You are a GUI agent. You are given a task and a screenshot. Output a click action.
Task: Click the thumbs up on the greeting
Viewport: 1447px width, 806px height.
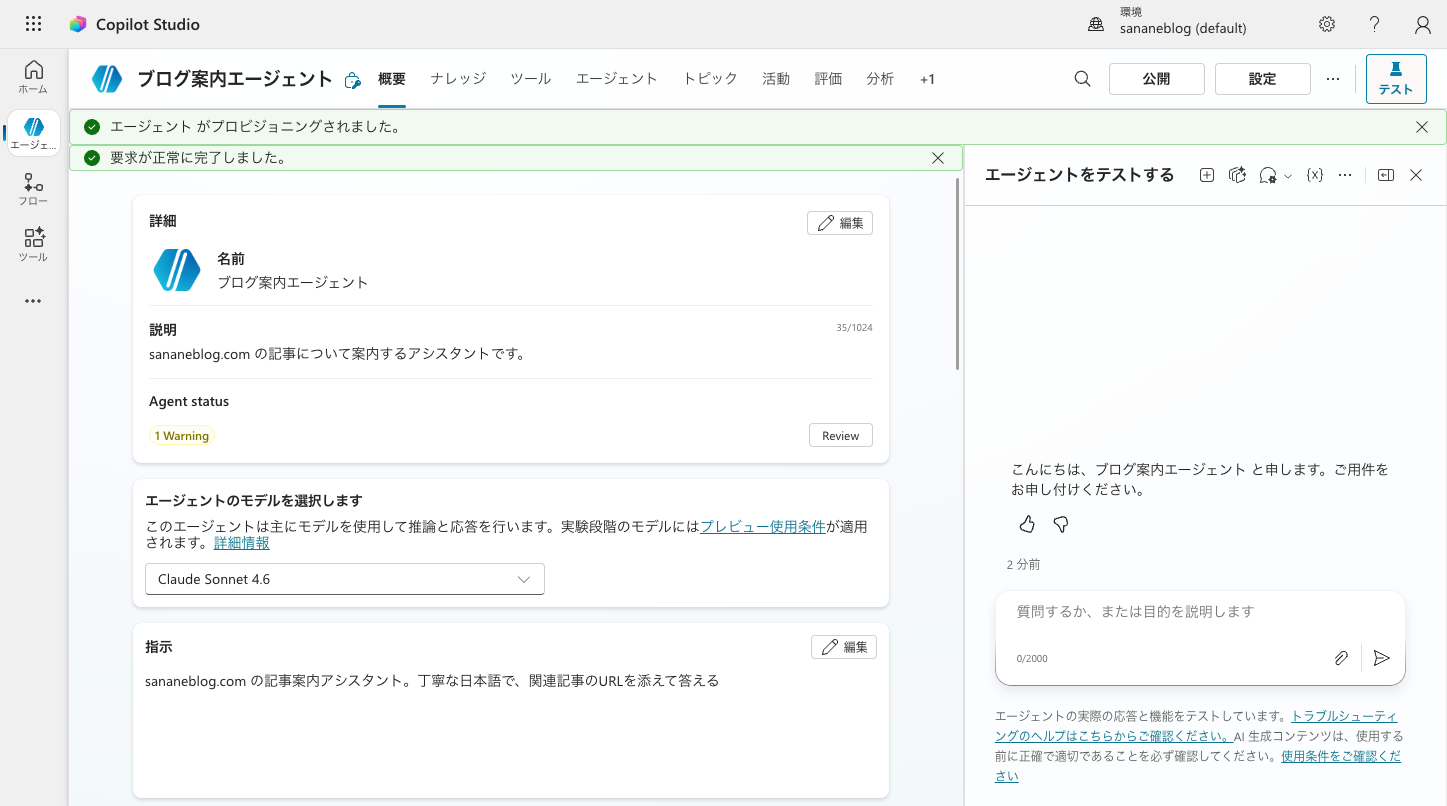1027,524
